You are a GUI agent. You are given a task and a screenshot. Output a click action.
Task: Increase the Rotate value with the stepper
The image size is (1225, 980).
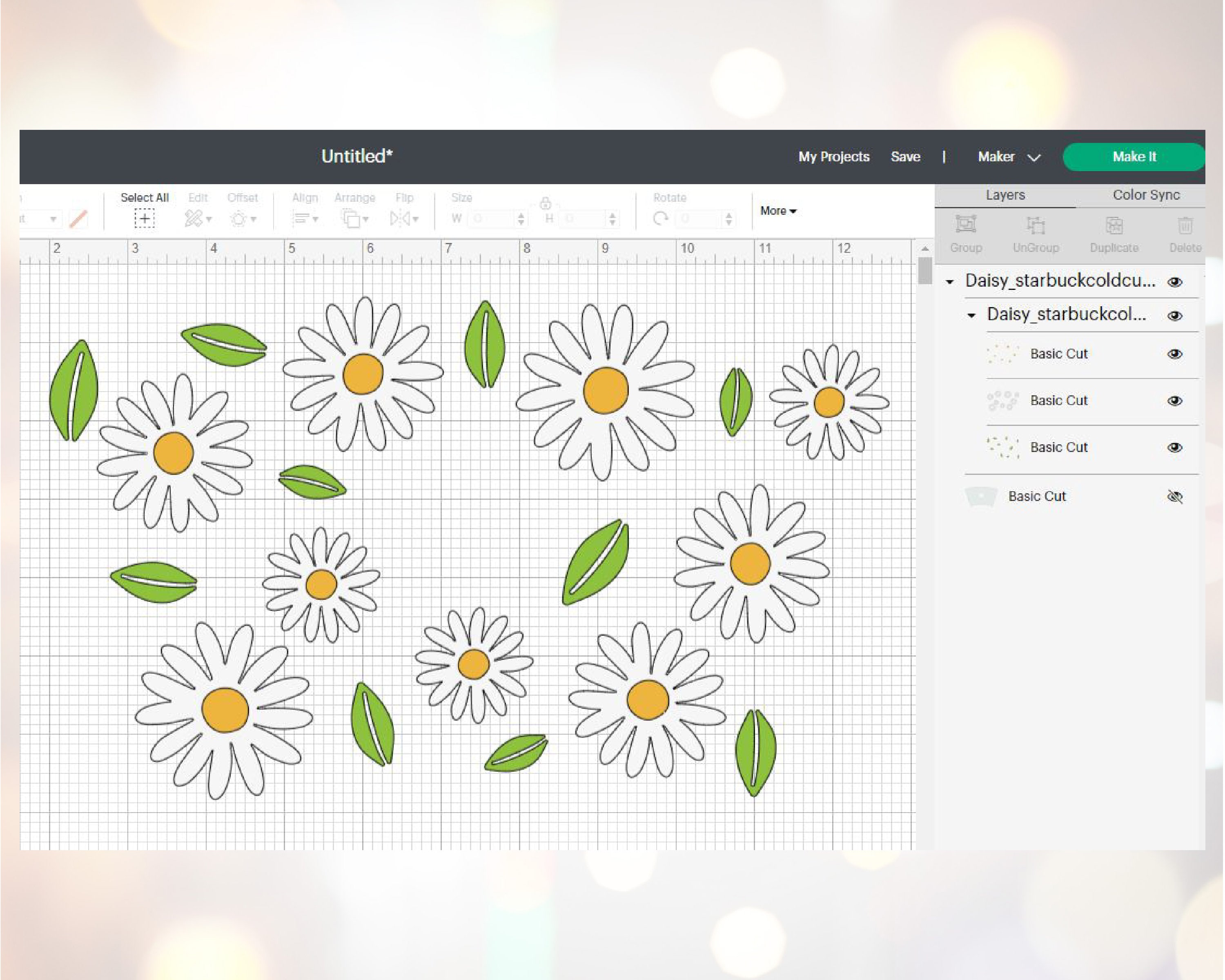click(729, 214)
